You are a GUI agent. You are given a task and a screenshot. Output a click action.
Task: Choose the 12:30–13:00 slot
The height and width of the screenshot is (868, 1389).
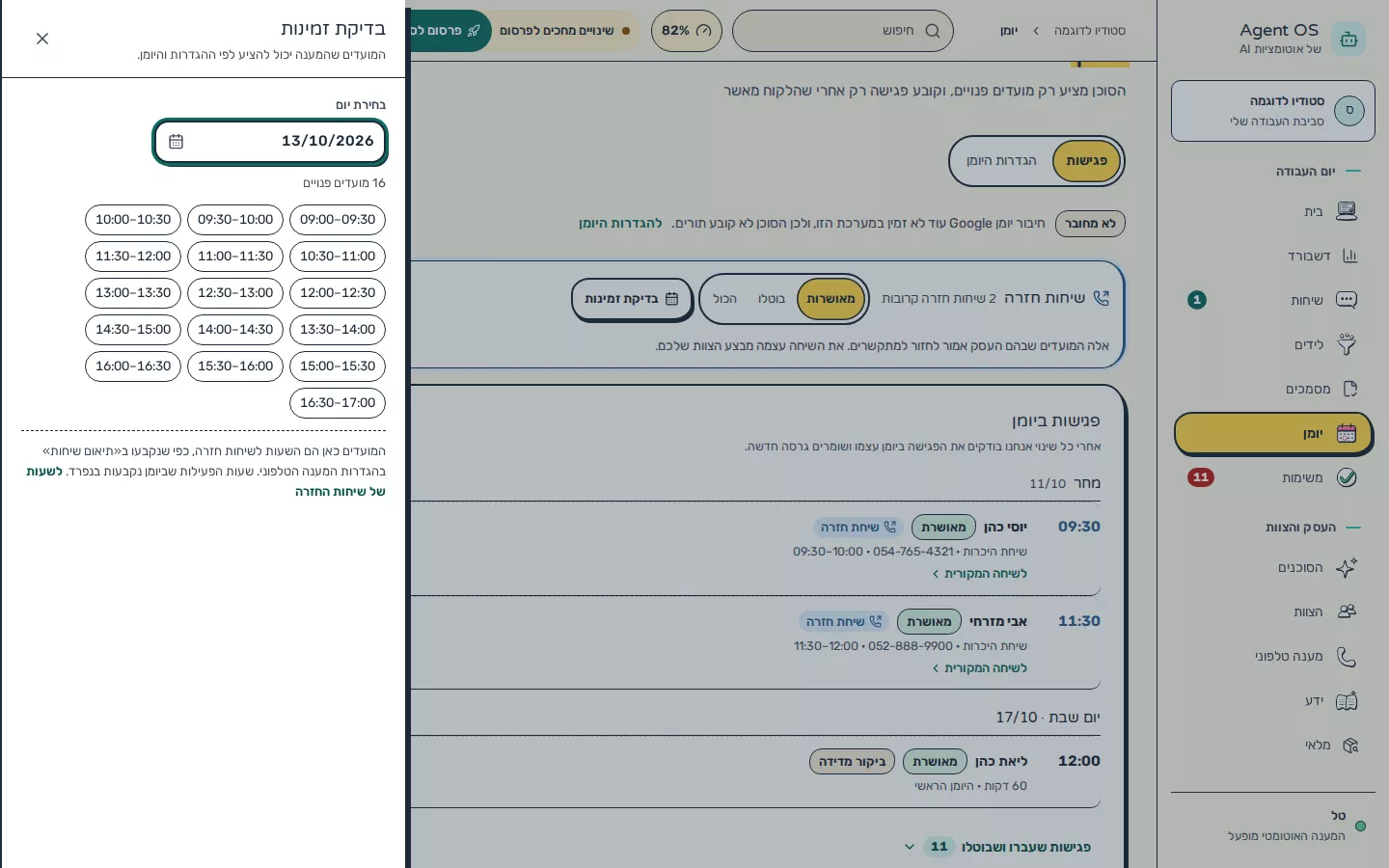pos(235,293)
